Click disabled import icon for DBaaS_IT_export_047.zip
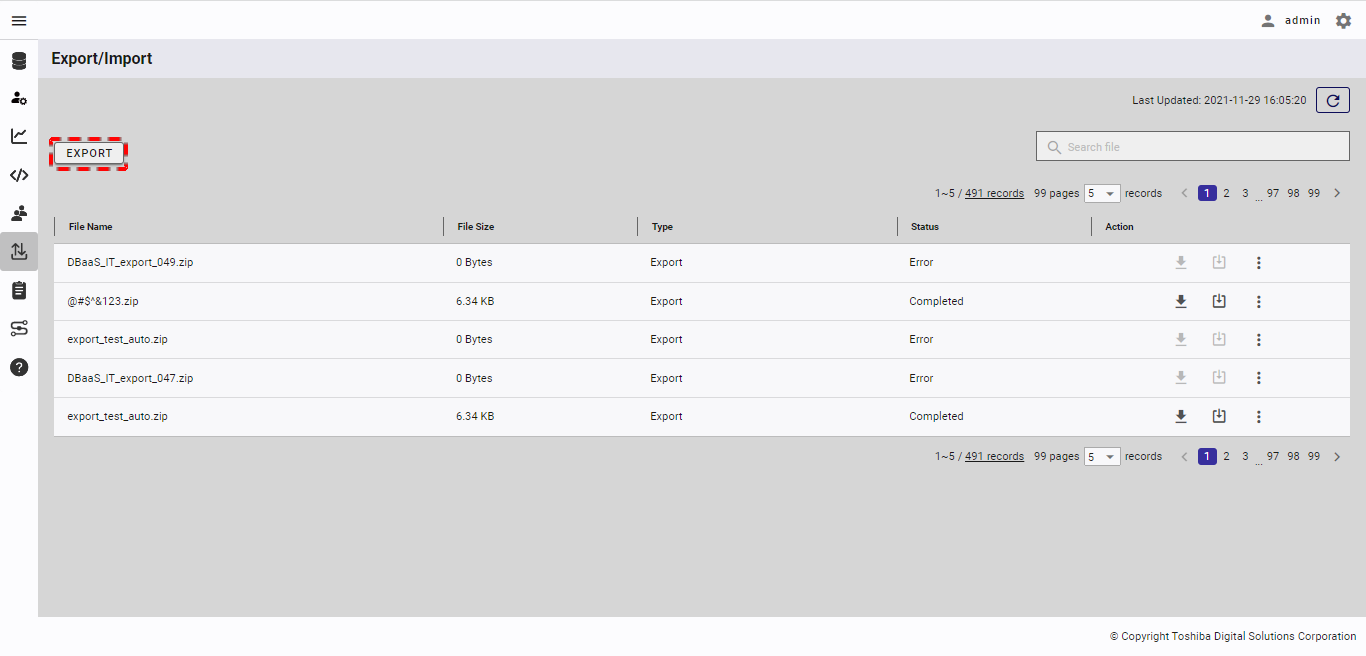Image resolution: width=1366 pixels, height=656 pixels. [x=1219, y=378]
